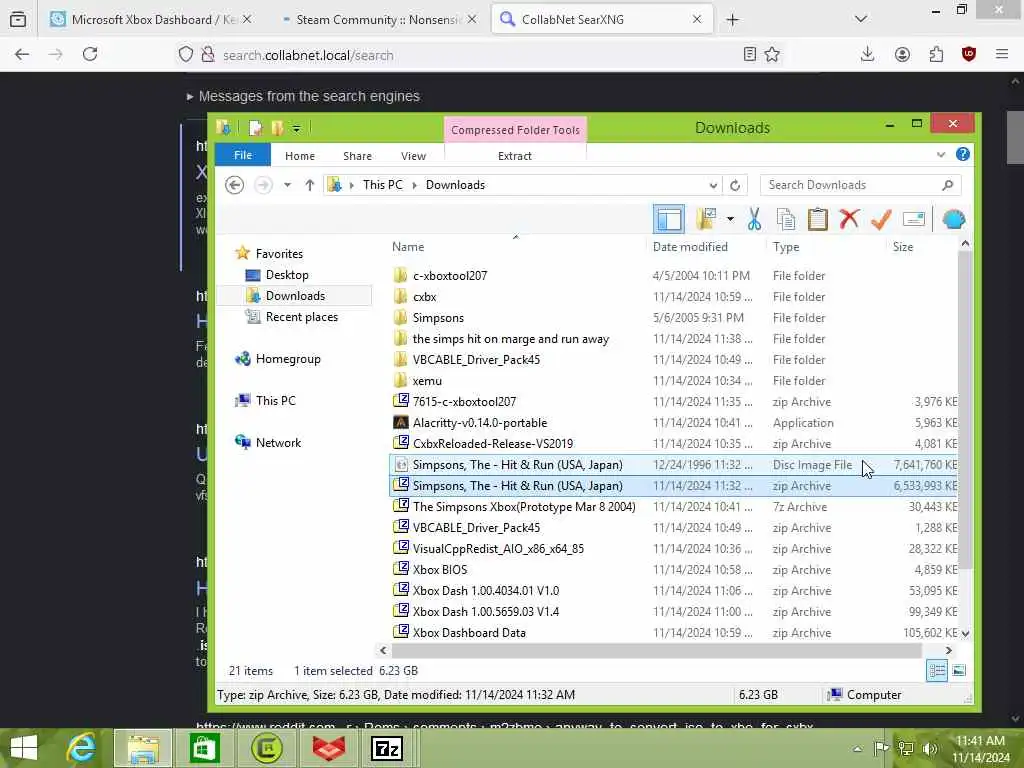Expand the Explorer ribbon chevron

(940, 155)
